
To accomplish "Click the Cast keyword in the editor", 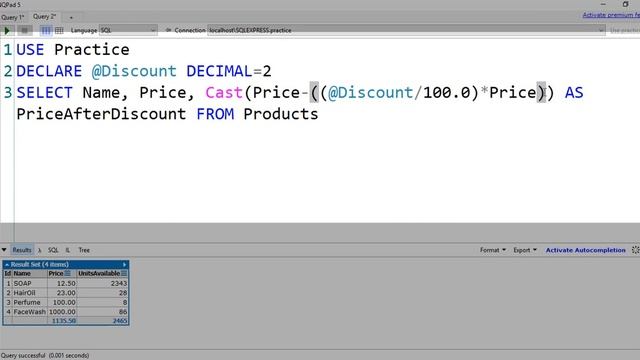I will click(x=224, y=93).
